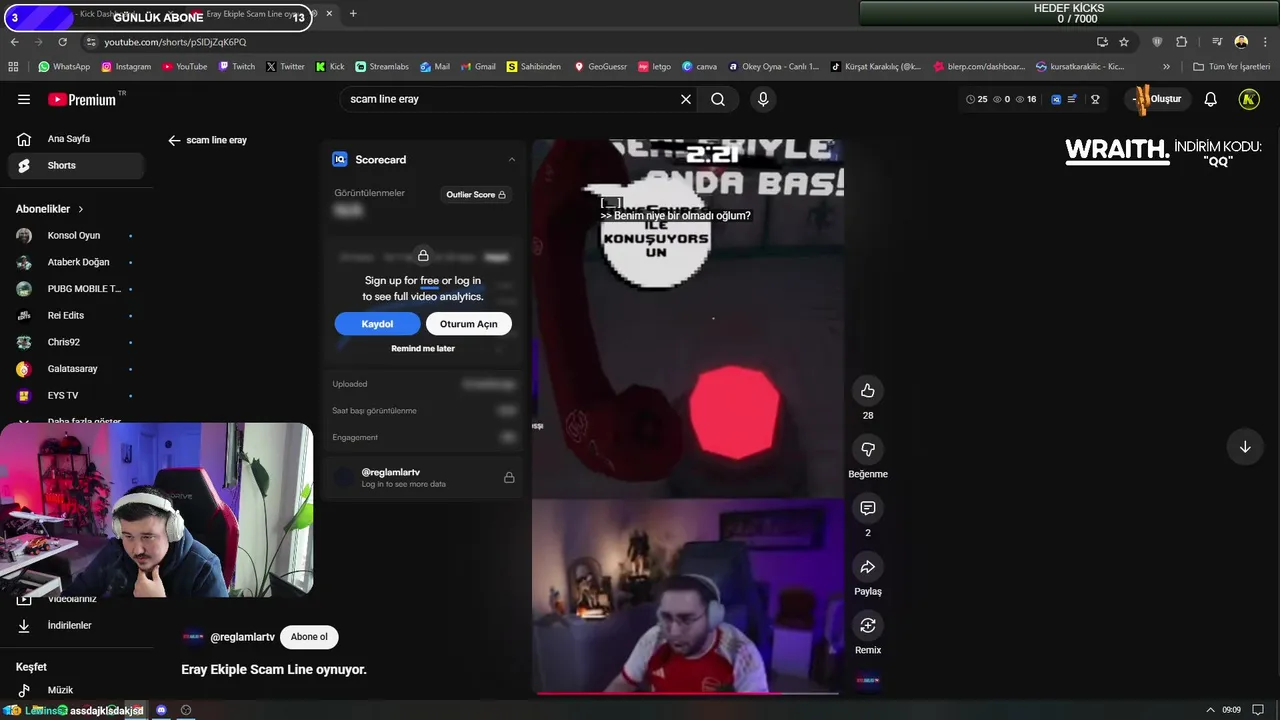Click the Kaydol sign up button
The image size is (1280, 720).
click(377, 324)
